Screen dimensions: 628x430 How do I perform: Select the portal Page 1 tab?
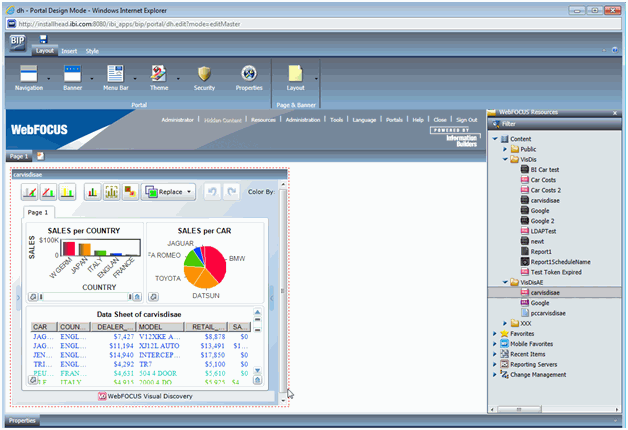pyautogui.click(x=19, y=156)
